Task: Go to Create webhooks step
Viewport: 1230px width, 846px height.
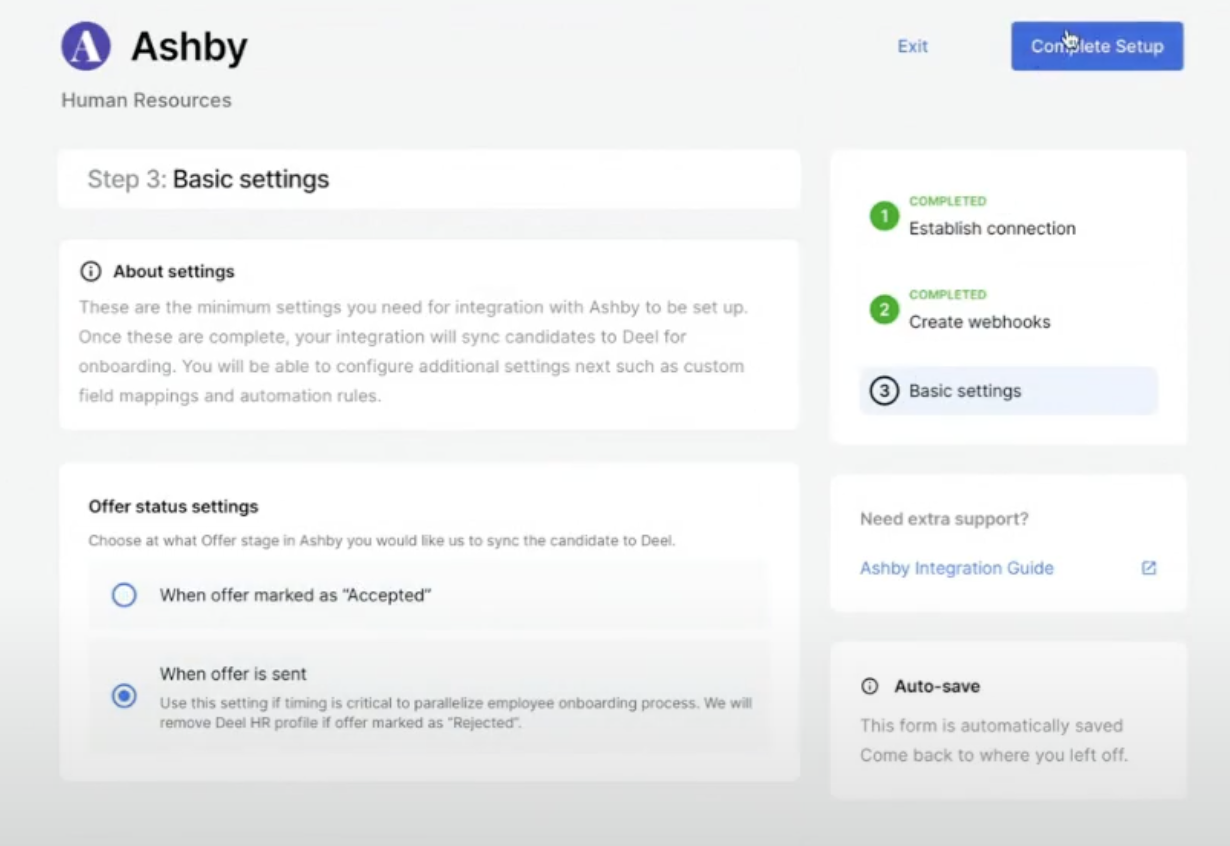Action: [x=980, y=322]
